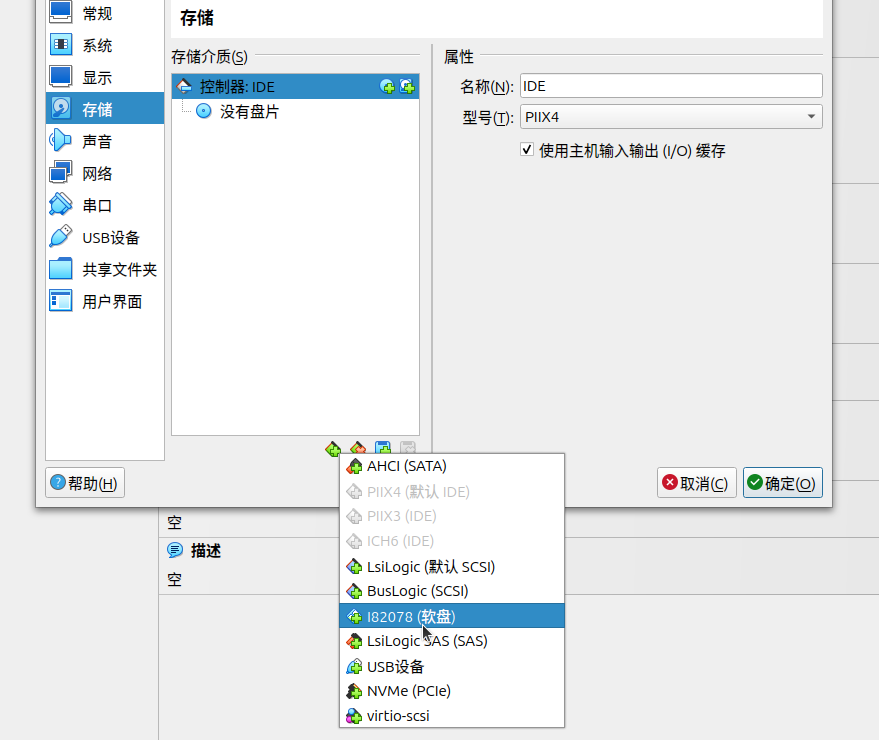This screenshot has height=740, width=879.
Task: Click the remove controller icon below storage list
Action: 358,449
